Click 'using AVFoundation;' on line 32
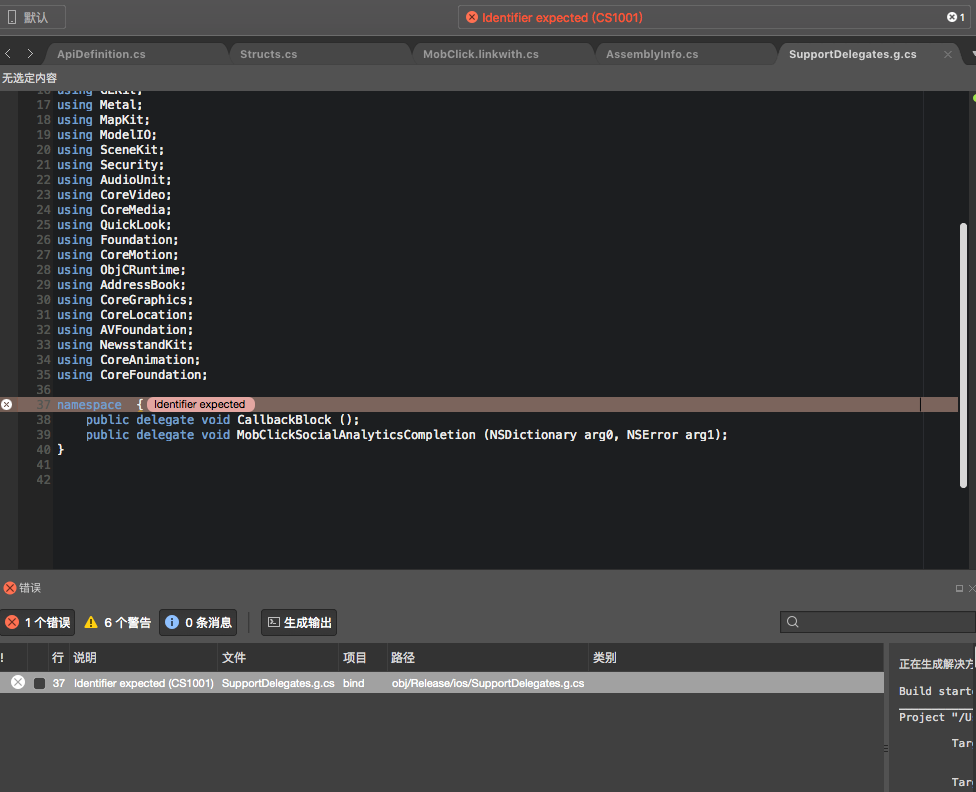This screenshot has width=976, height=792. (x=125, y=330)
